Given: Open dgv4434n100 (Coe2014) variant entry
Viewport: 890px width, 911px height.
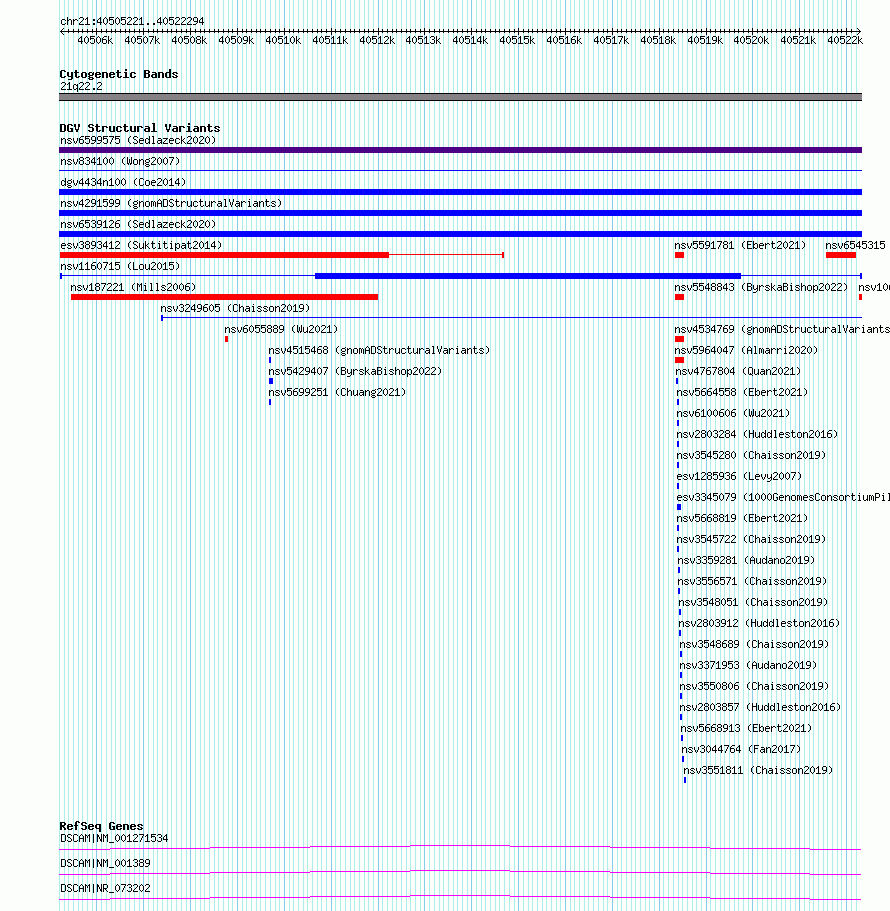Looking at the screenshot, I should click(x=123, y=182).
